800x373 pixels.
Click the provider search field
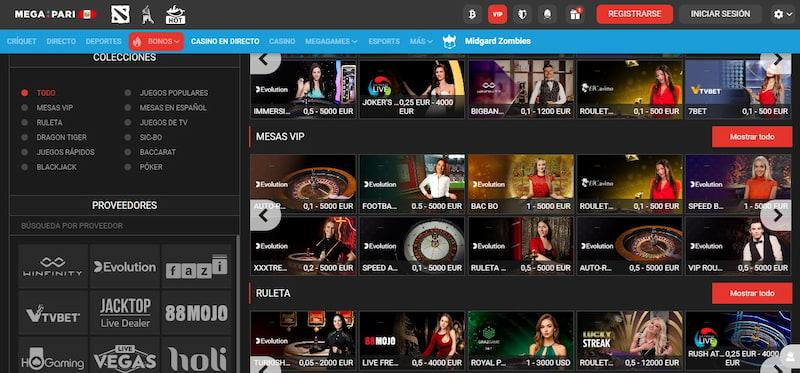tap(124, 226)
